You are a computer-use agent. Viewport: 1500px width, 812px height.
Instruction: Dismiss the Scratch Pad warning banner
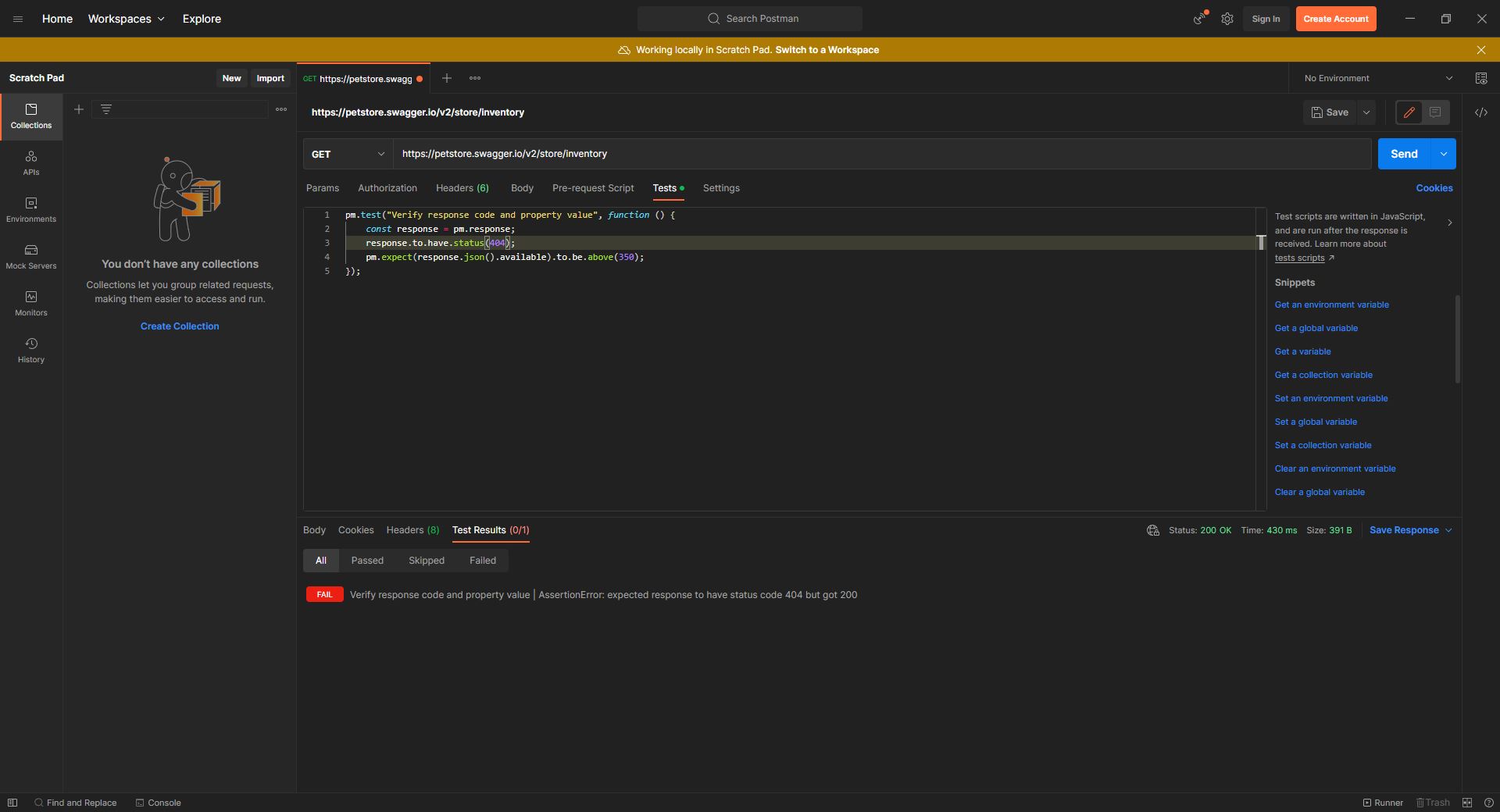(1481, 50)
